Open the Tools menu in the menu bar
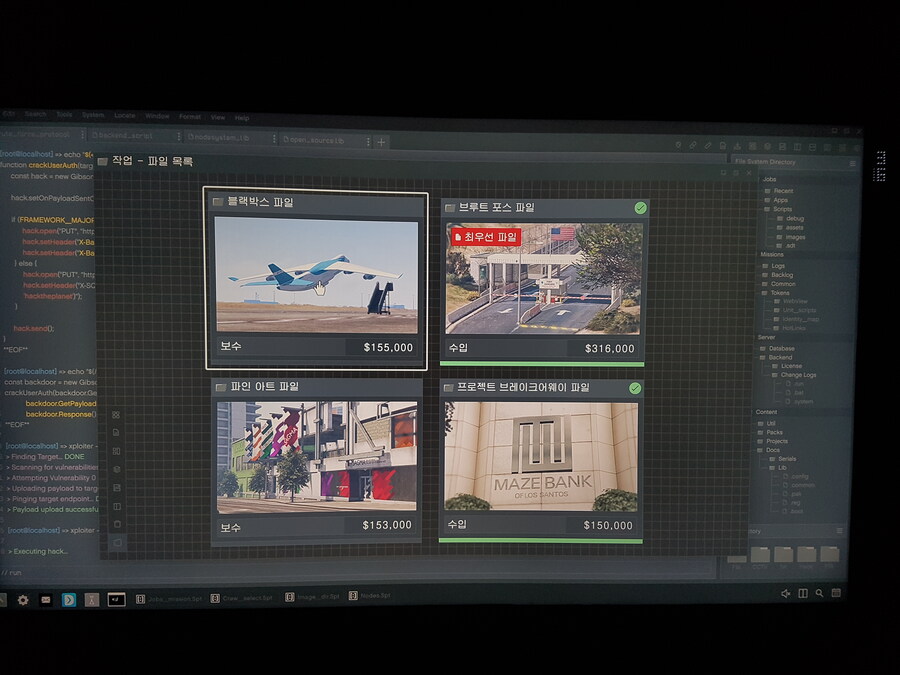The height and width of the screenshot is (675, 900). (x=64, y=116)
